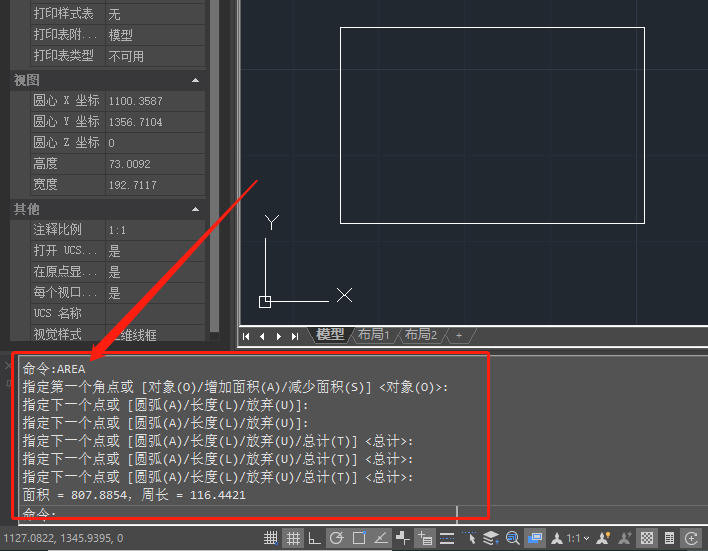Click the checkerboard transparency icon

[647, 538]
